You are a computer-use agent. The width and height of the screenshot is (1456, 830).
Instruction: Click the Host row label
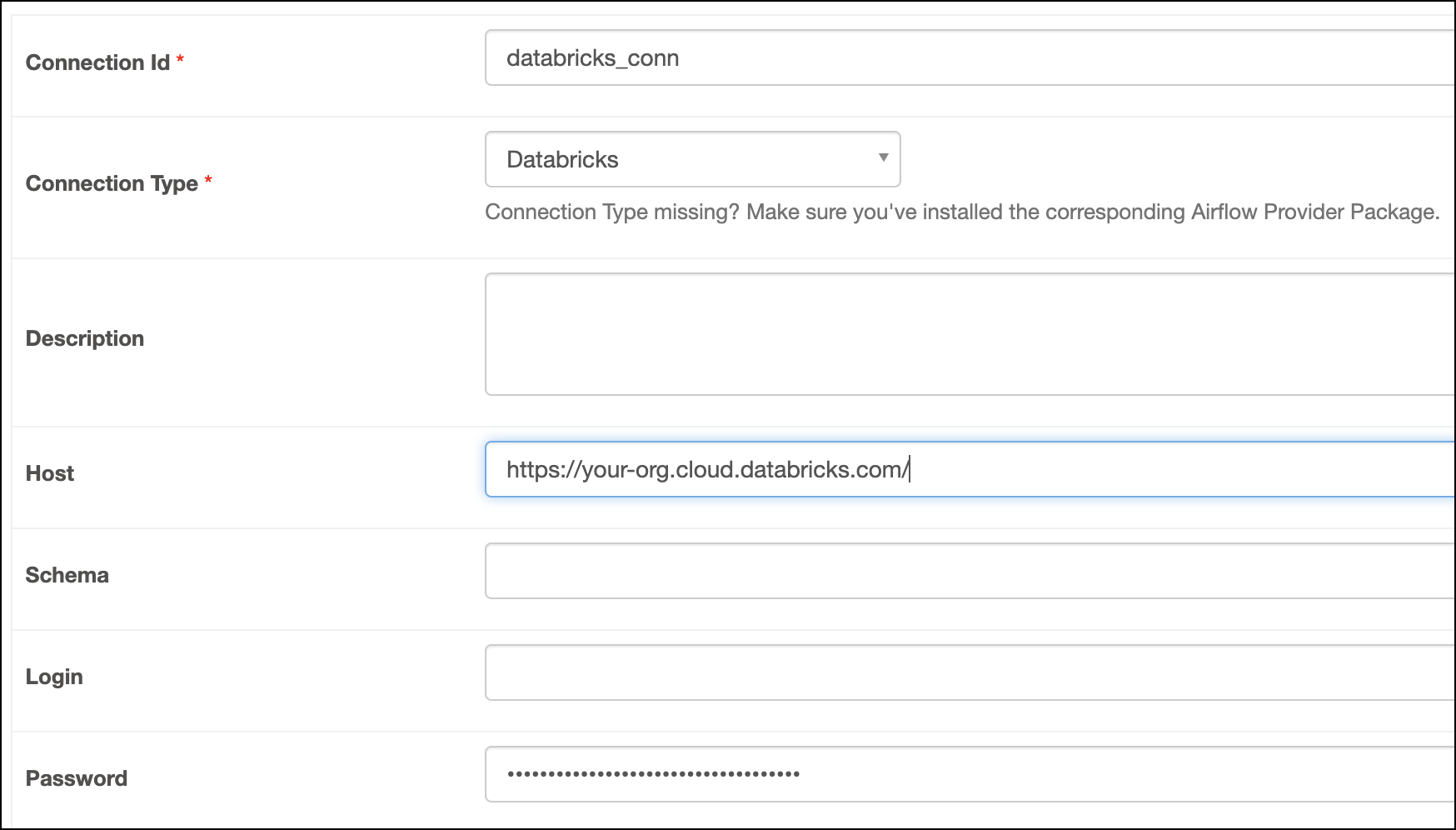48,473
